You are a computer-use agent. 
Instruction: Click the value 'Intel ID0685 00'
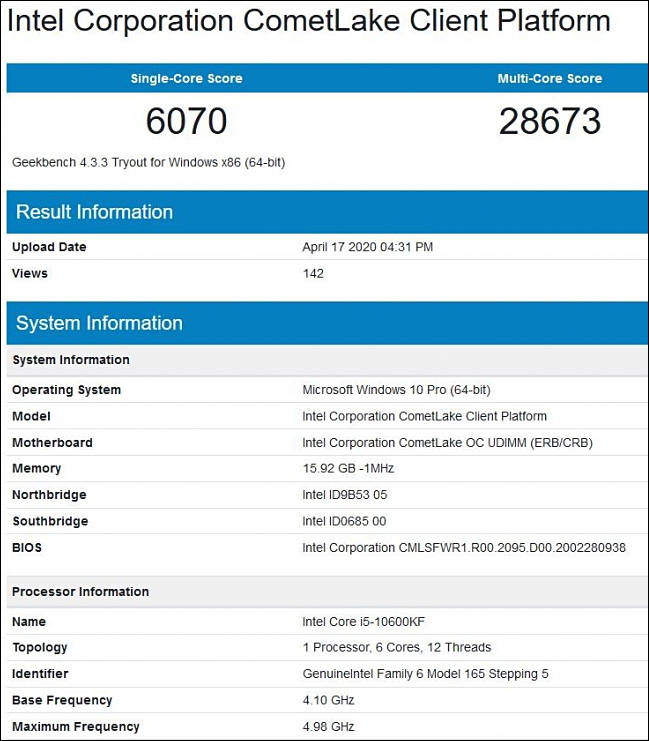tap(344, 521)
